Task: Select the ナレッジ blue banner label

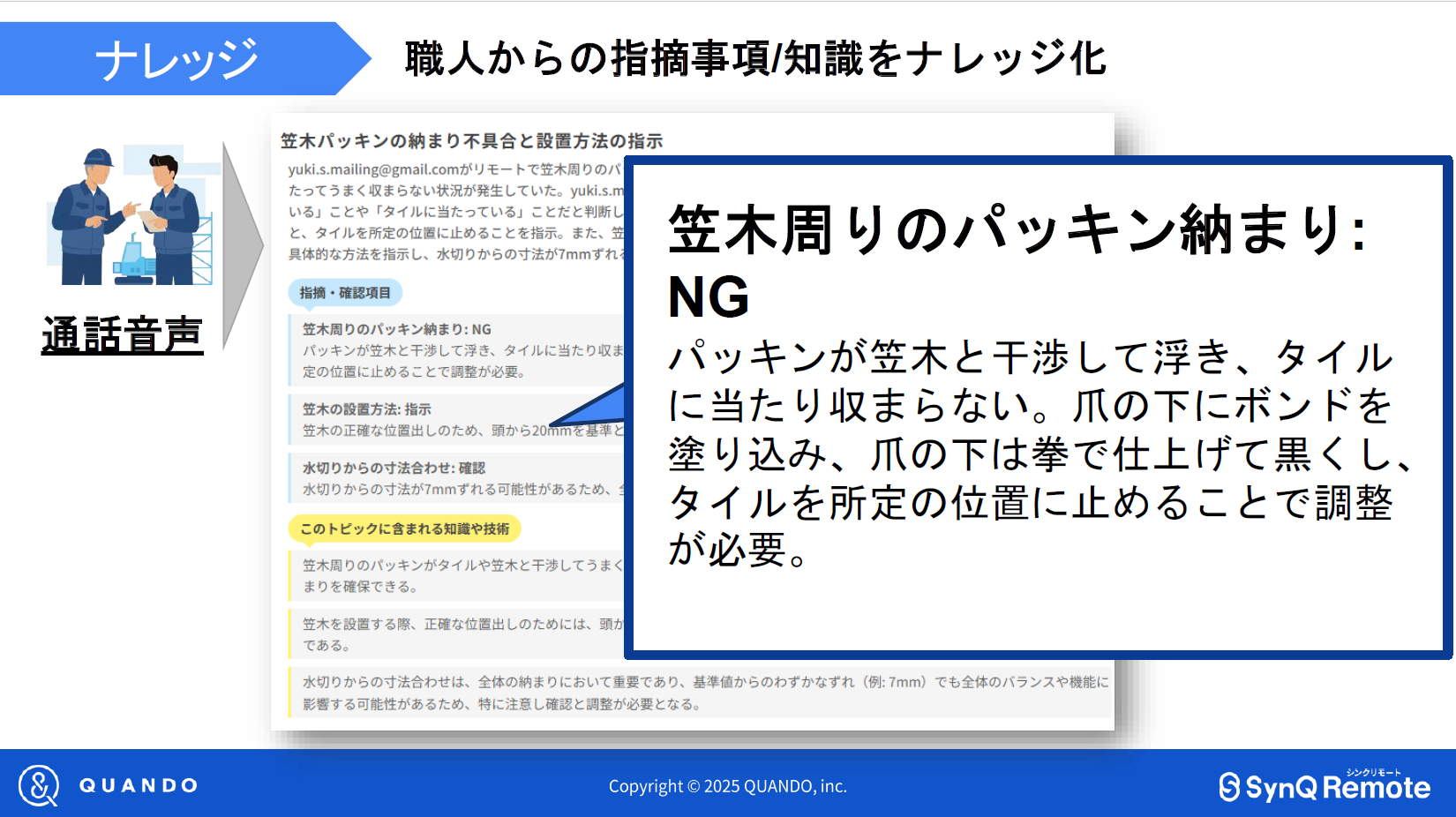Action: pyautogui.click(x=176, y=59)
